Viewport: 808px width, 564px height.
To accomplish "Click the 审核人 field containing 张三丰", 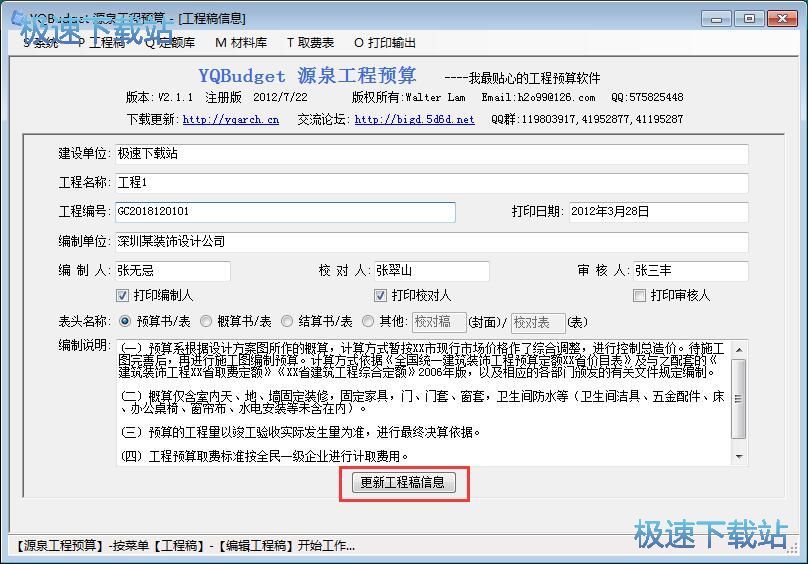I will click(x=691, y=271).
